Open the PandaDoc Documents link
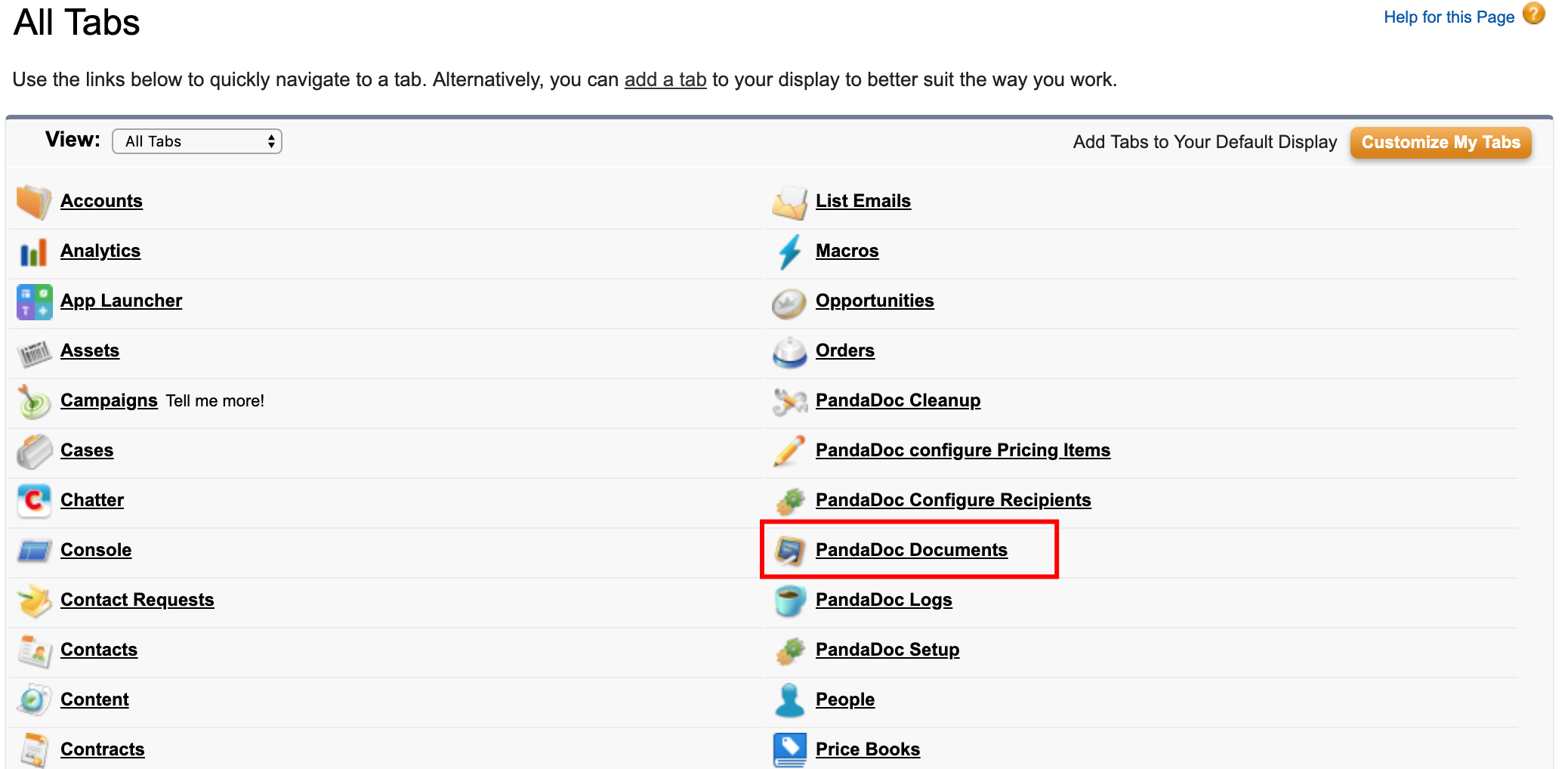Screen dimensions: 1568x769 coord(912,550)
